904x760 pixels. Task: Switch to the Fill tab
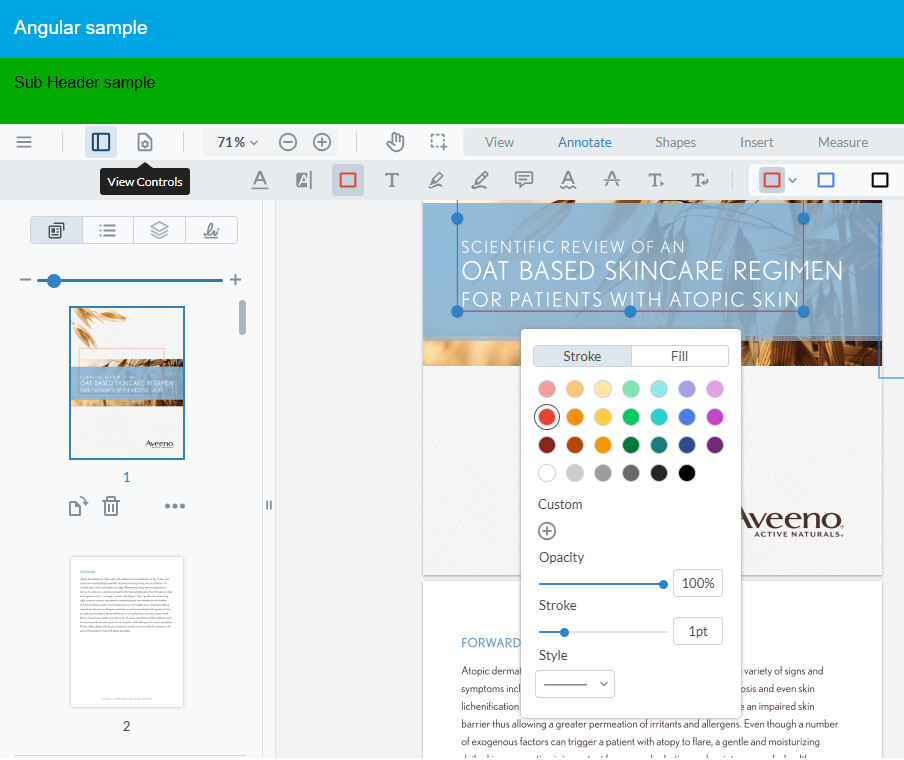(680, 355)
